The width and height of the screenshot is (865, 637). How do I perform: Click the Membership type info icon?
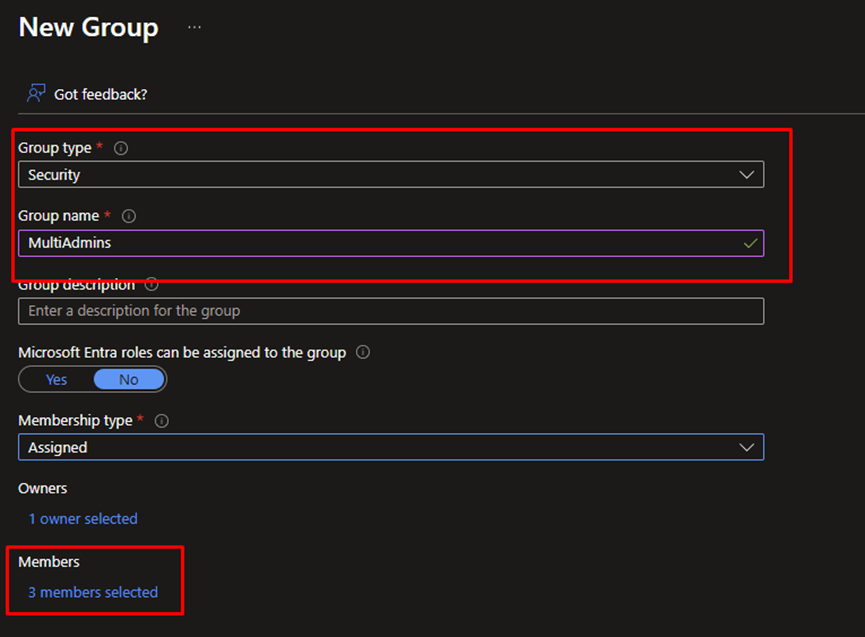(x=162, y=421)
